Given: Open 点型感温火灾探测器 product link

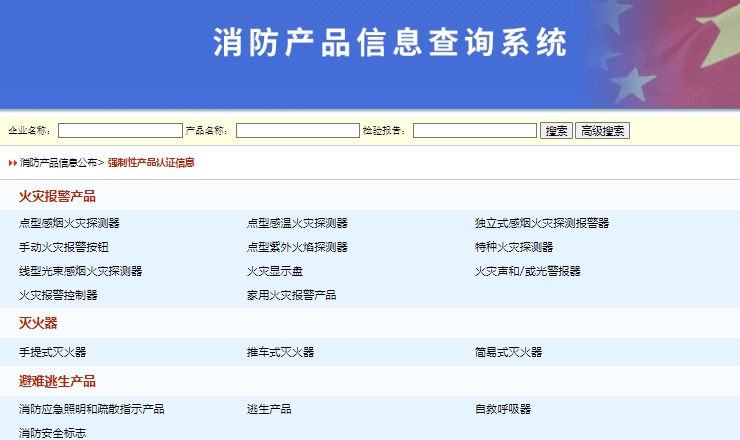Looking at the screenshot, I should (297, 223).
